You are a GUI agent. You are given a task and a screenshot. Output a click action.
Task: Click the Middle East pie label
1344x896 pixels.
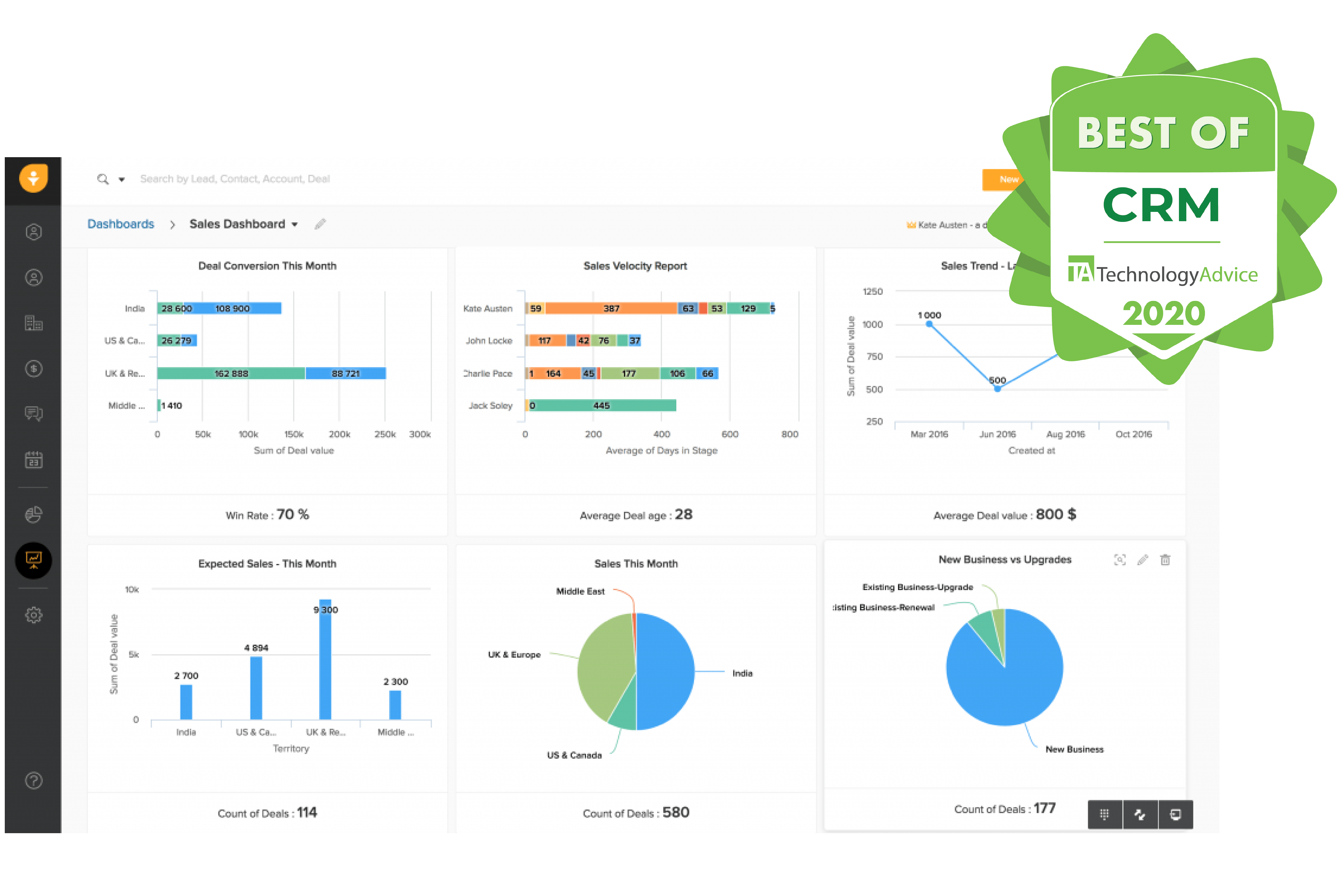click(x=580, y=591)
